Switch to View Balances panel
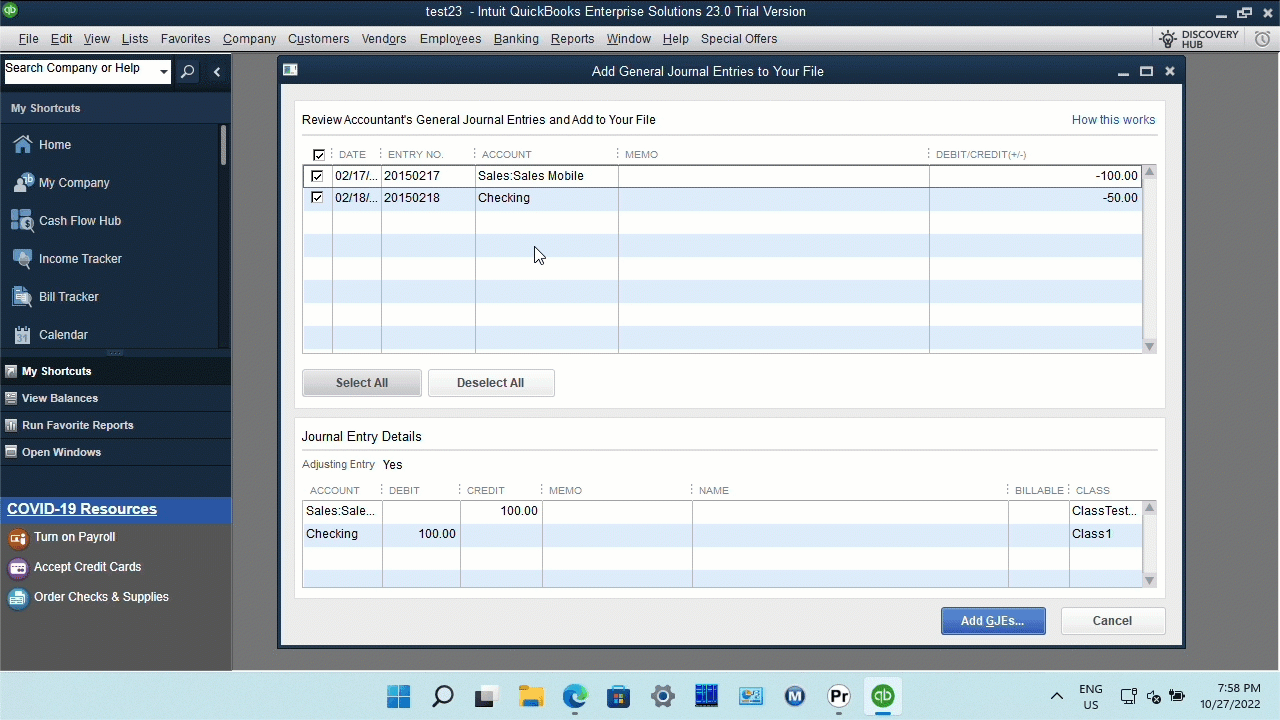Image resolution: width=1280 pixels, height=720 pixels. [x=115, y=398]
